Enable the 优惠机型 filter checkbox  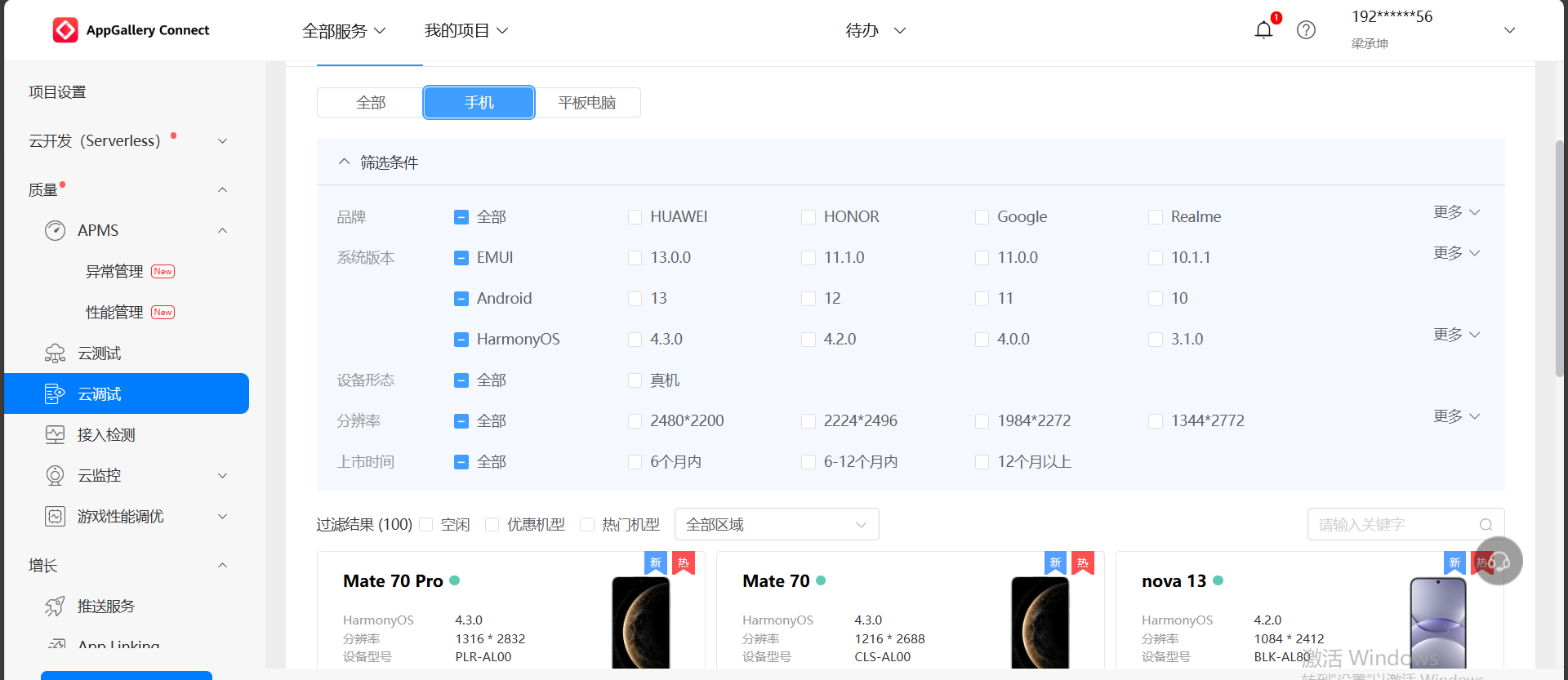point(492,525)
